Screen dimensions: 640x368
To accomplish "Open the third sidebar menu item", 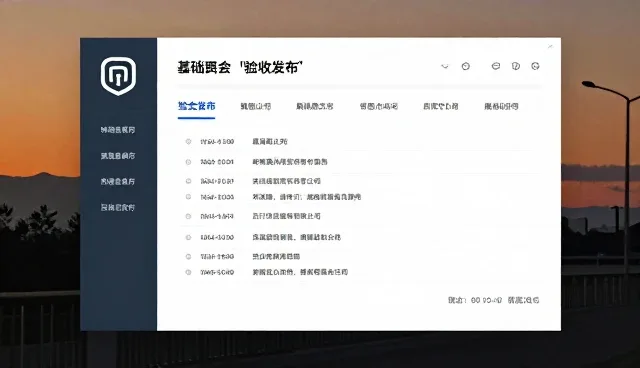I will (118, 182).
